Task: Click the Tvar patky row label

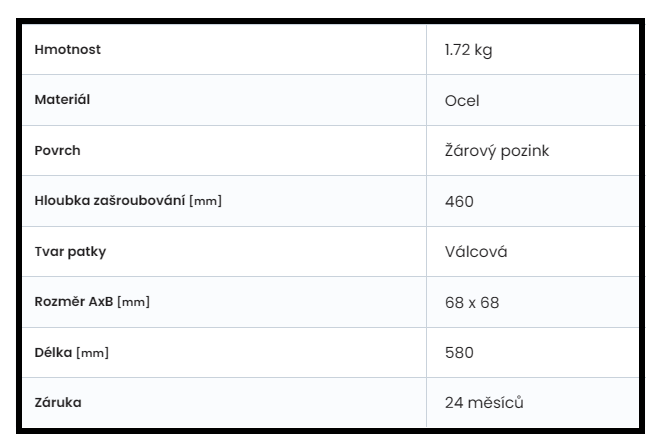Action: 70,251
